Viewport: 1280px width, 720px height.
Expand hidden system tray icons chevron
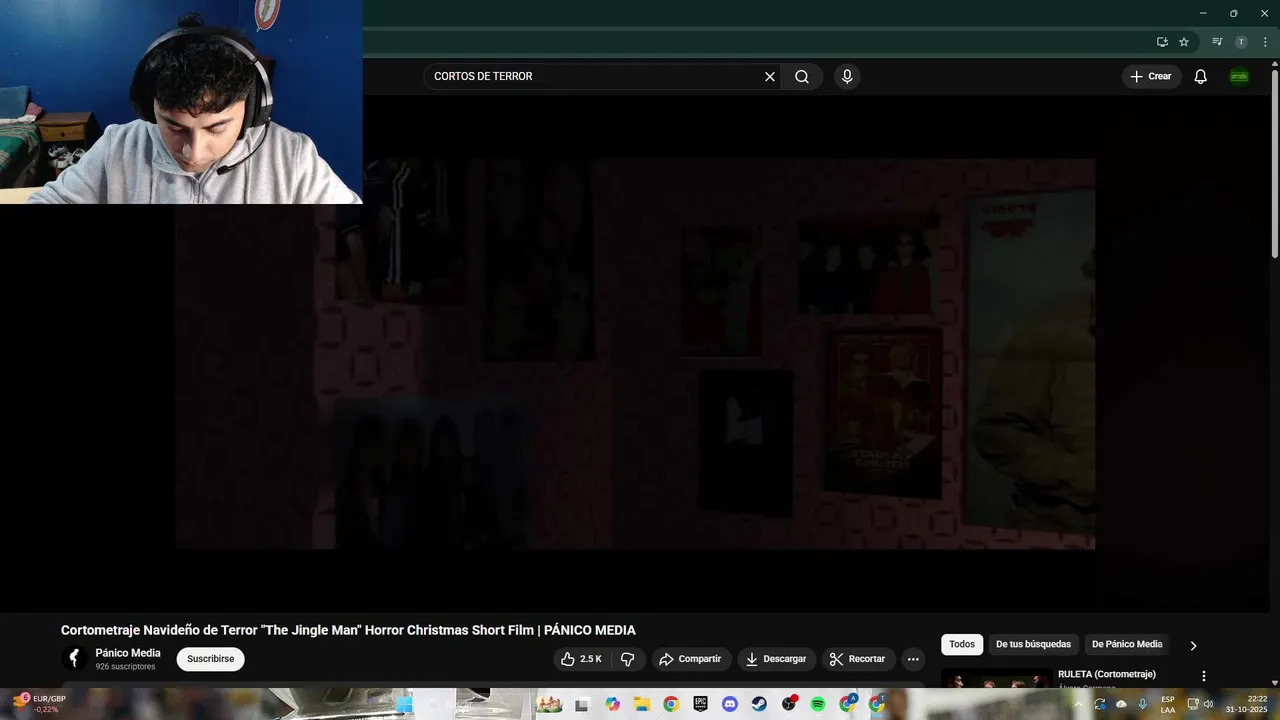[1078, 704]
